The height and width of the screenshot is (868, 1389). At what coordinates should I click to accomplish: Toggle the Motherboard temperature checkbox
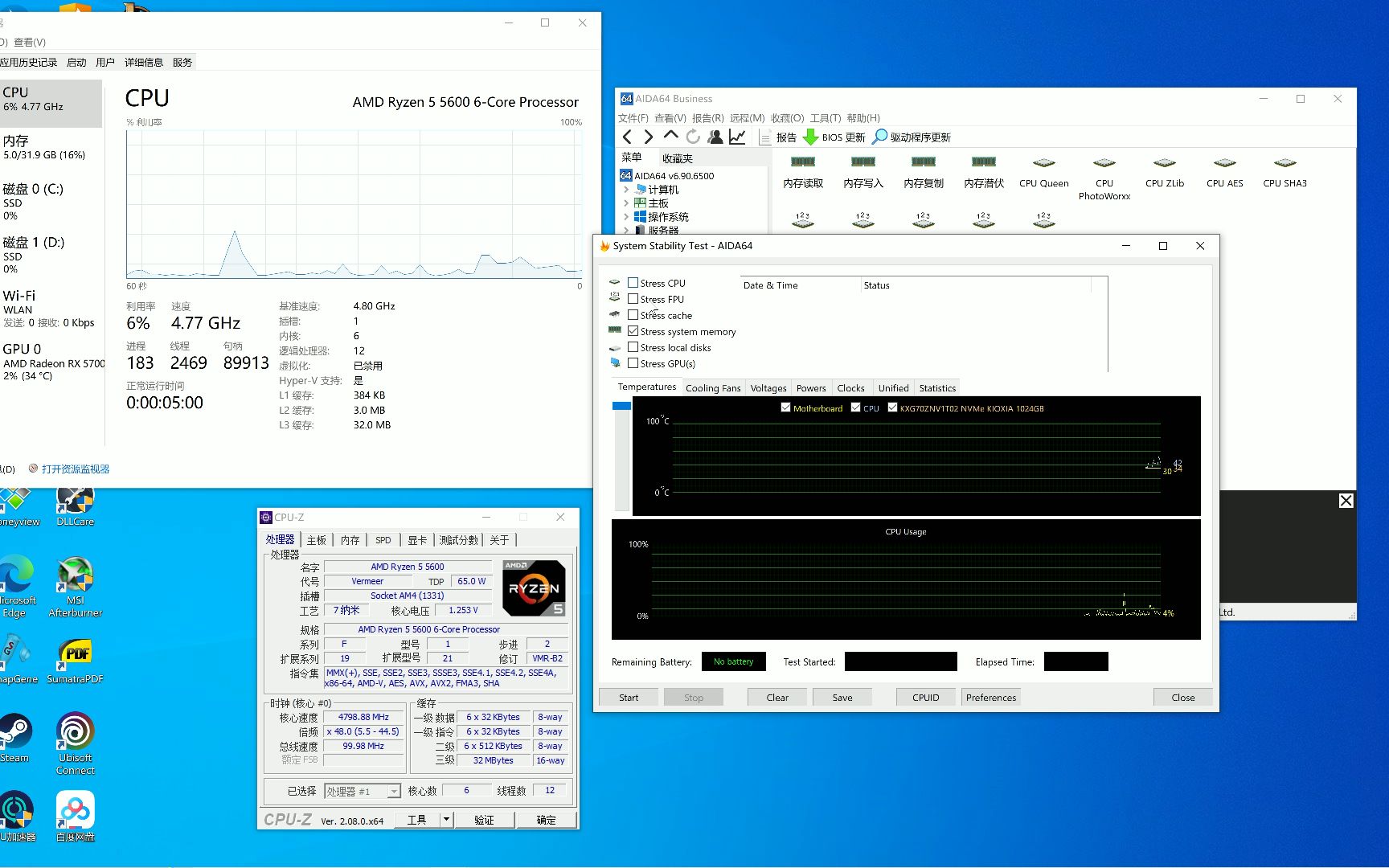(x=785, y=407)
